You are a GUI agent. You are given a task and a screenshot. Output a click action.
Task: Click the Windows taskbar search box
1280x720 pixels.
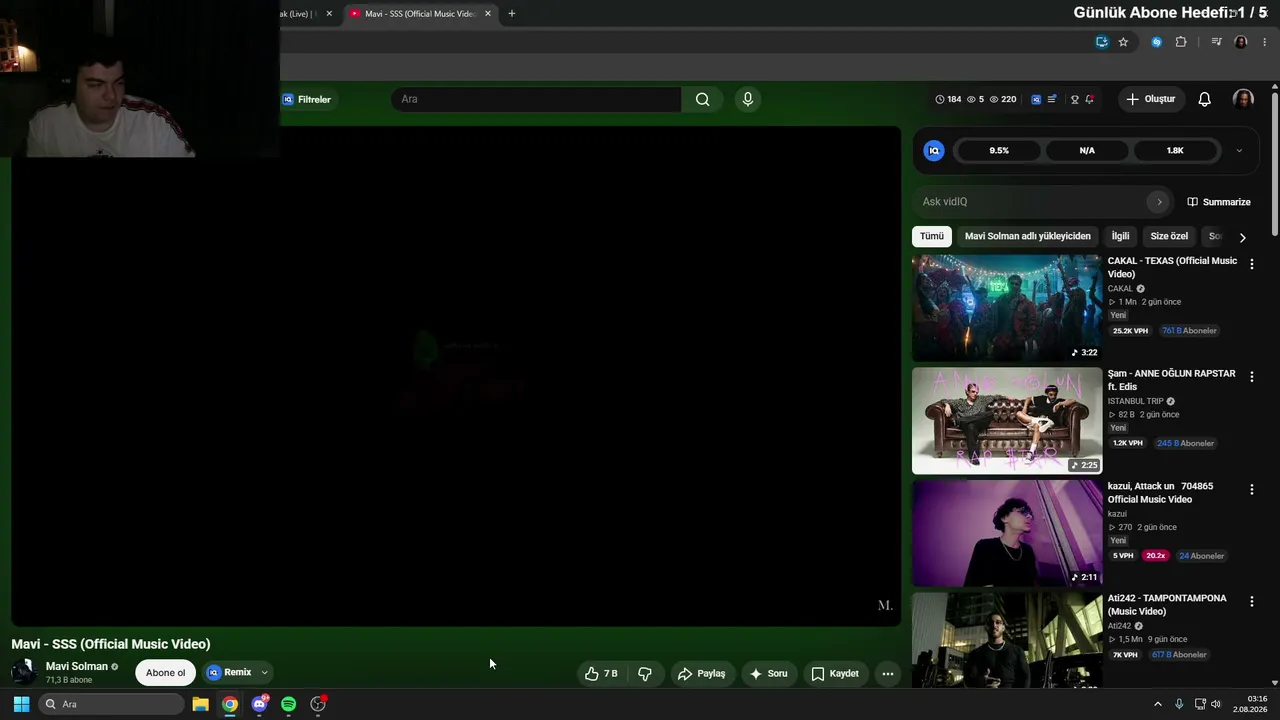click(x=111, y=704)
